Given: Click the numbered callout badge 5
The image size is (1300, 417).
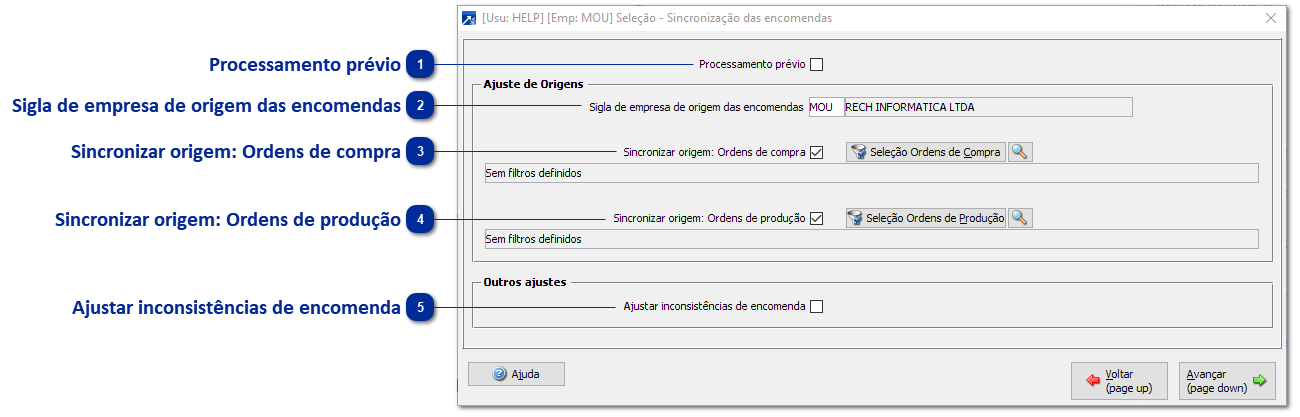Looking at the screenshot, I should (x=421, y=307).
